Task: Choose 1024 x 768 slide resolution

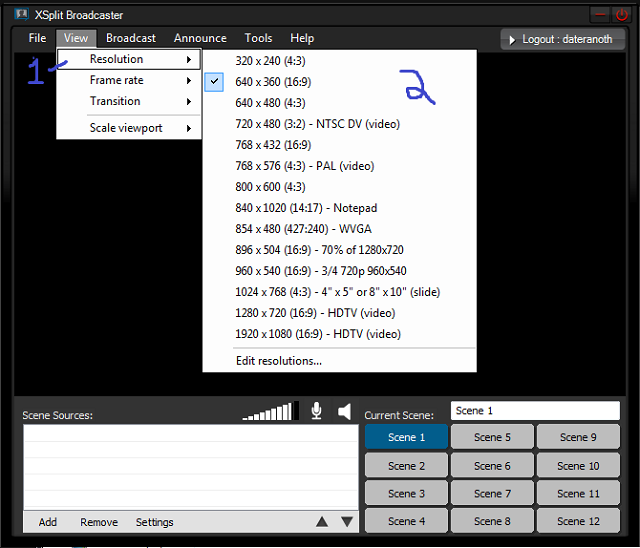Action: (340, 292)
